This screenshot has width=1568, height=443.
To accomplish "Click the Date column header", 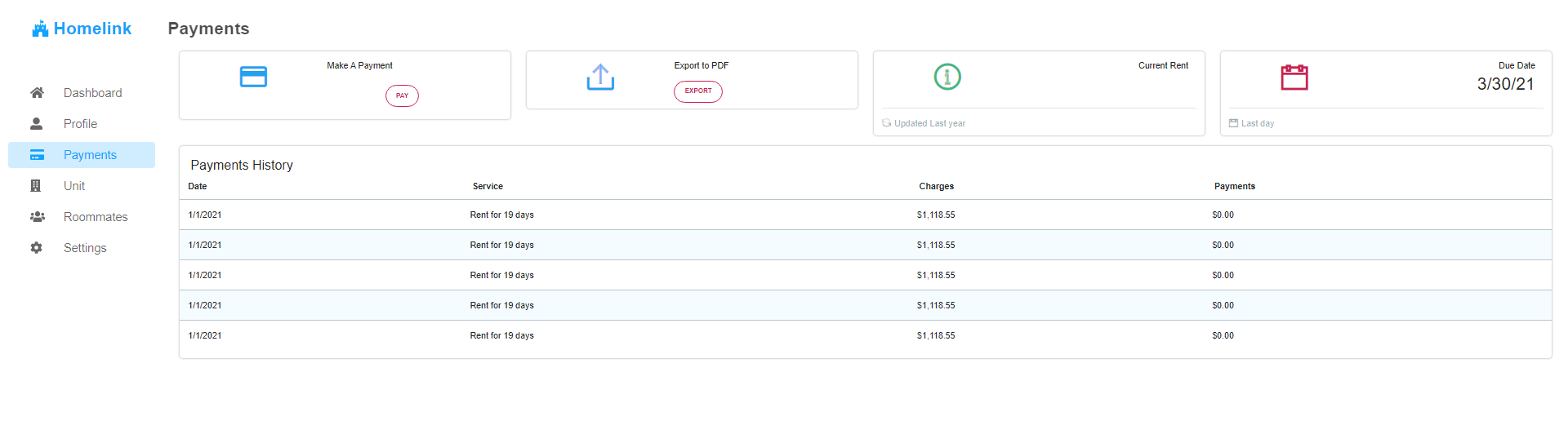I will click(198, 186).
